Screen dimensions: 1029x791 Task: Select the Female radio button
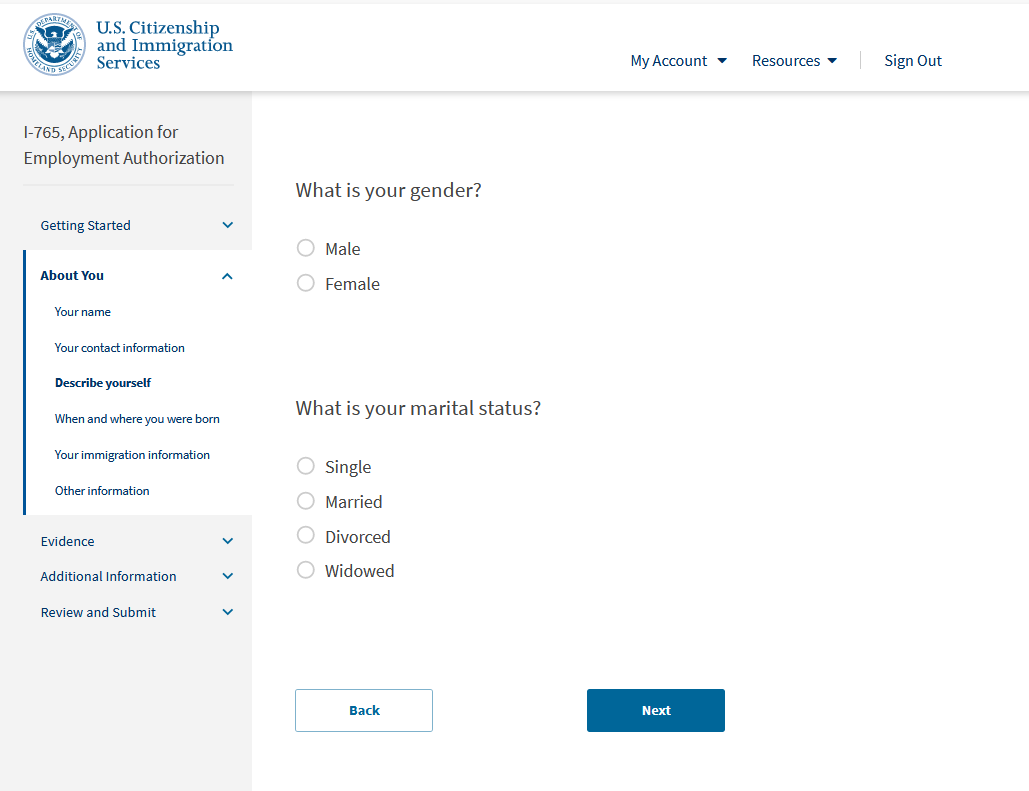306,283
